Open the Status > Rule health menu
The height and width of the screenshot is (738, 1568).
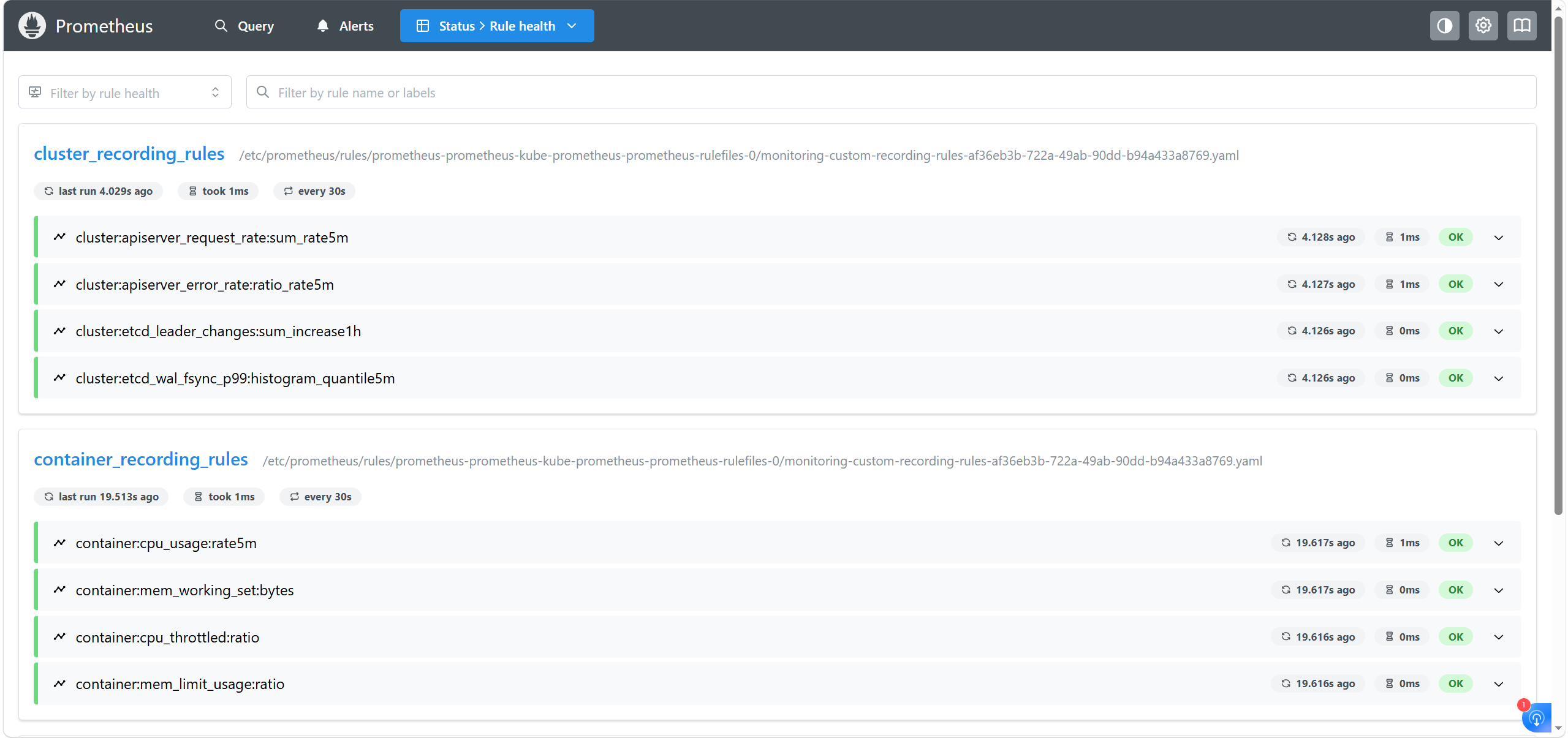pyautogui.click(x=497, y=26)
